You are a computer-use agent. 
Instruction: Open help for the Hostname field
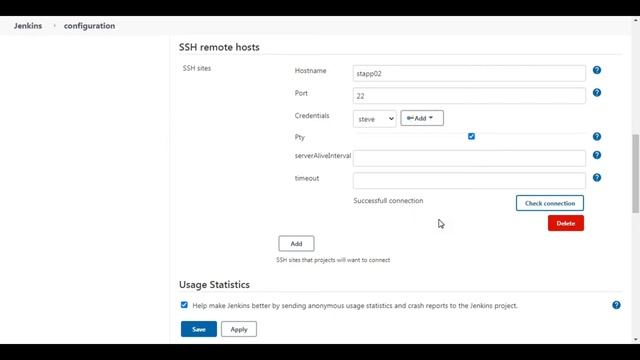(x=597, y=70)
